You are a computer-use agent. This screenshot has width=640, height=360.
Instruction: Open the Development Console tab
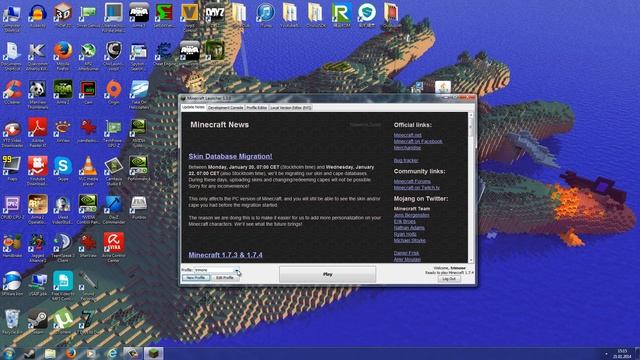tap(225, 108)
